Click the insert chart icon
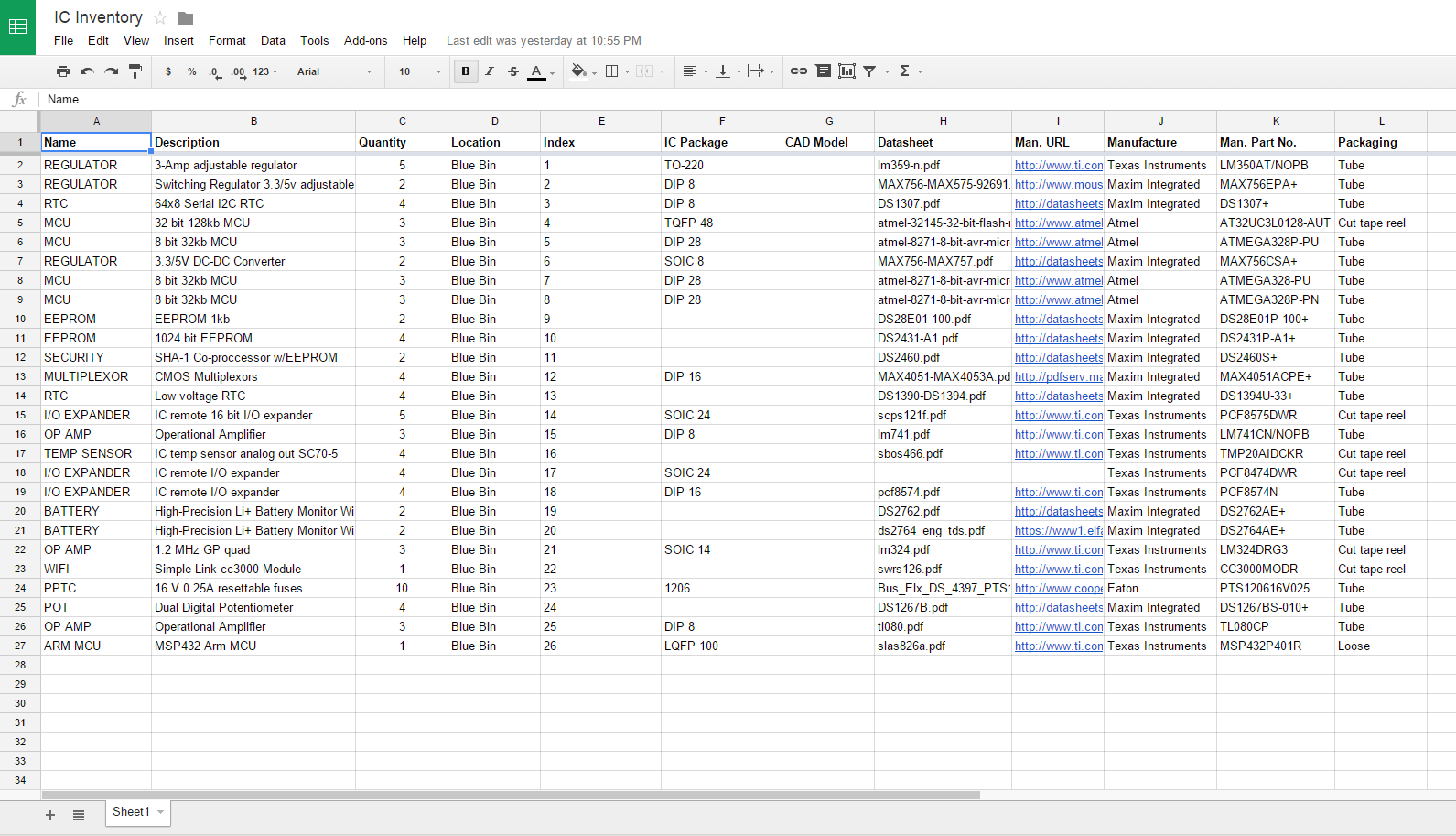The height and width of the screenshot is (836, 1456). pyautogui.click(x=847, y=71)
